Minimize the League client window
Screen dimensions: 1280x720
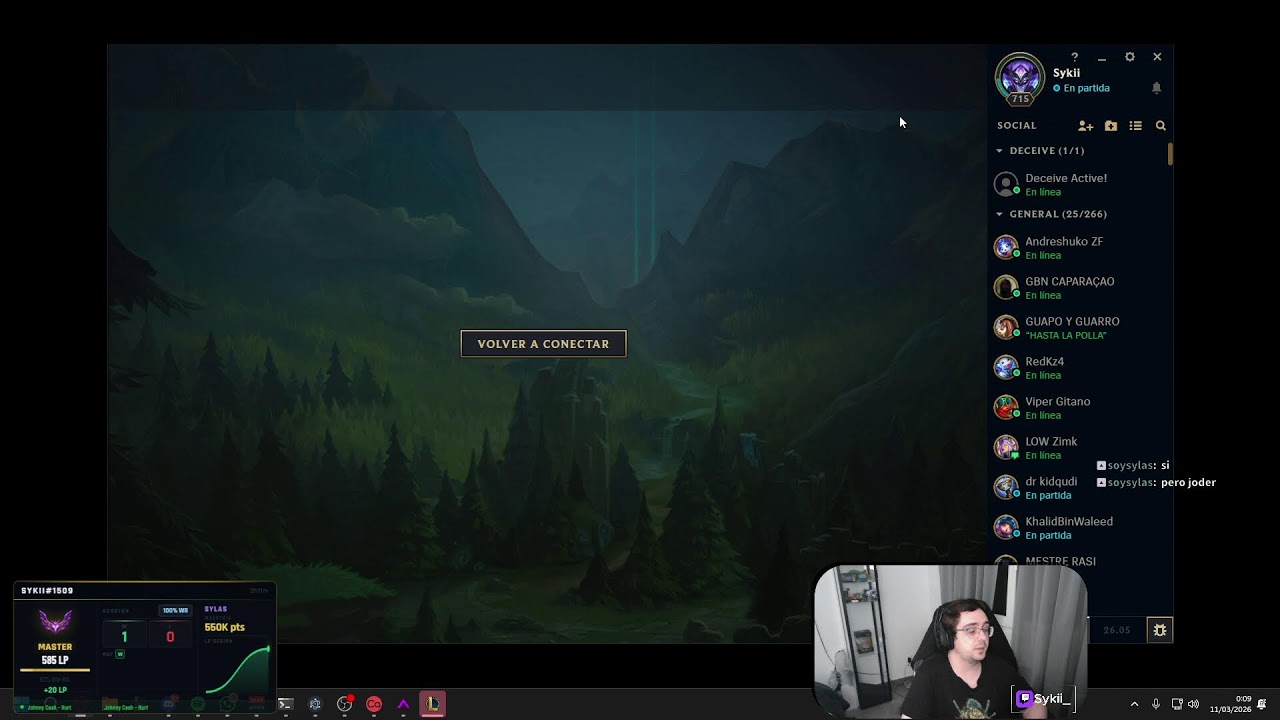pos(1102,58)
